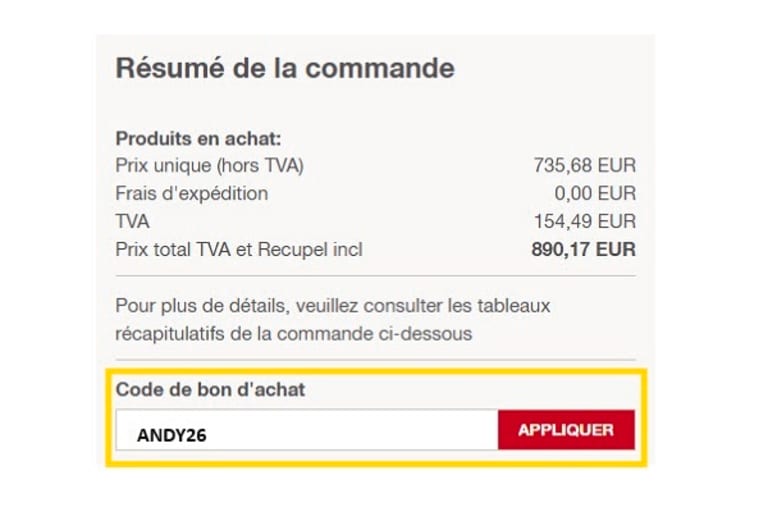Select the 'Frais d'expédition' row label
The height and width of the screenshot is (512, 768).
192,194
